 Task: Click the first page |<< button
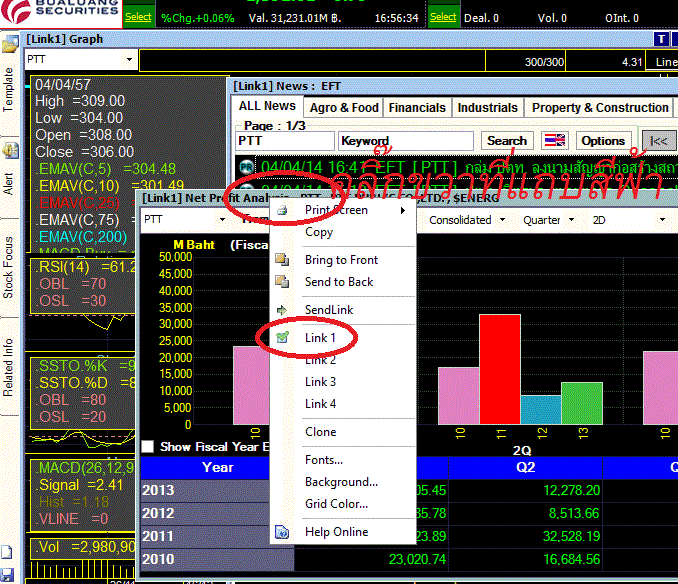coord(659,141)
